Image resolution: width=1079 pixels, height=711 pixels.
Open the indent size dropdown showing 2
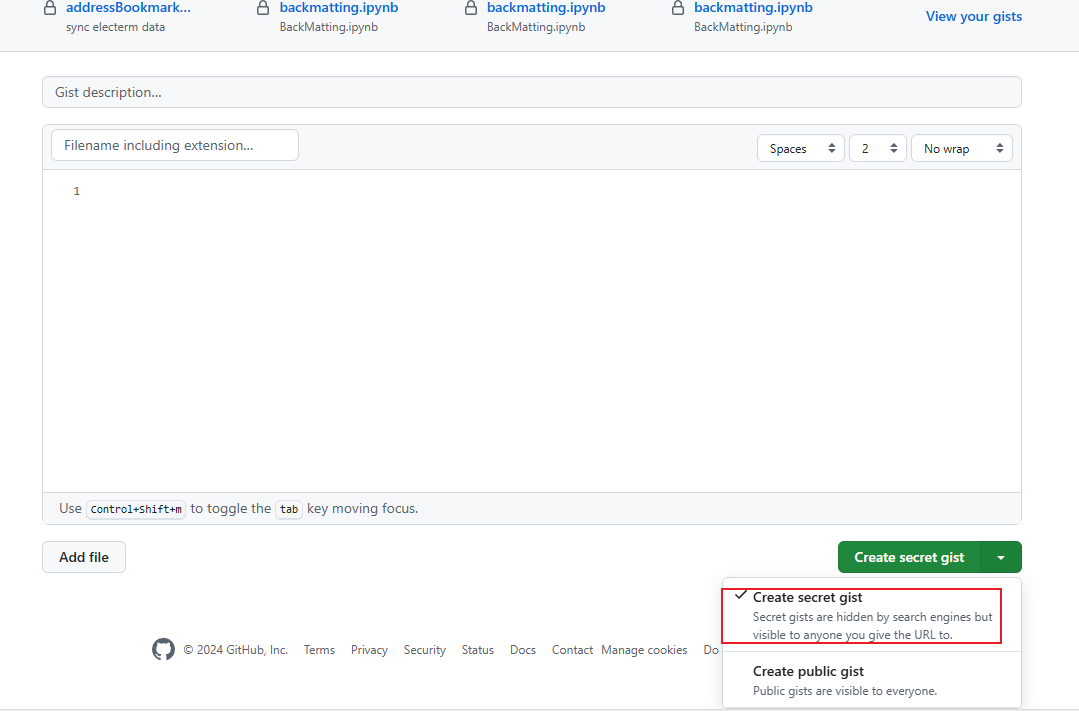coord(877,149)
